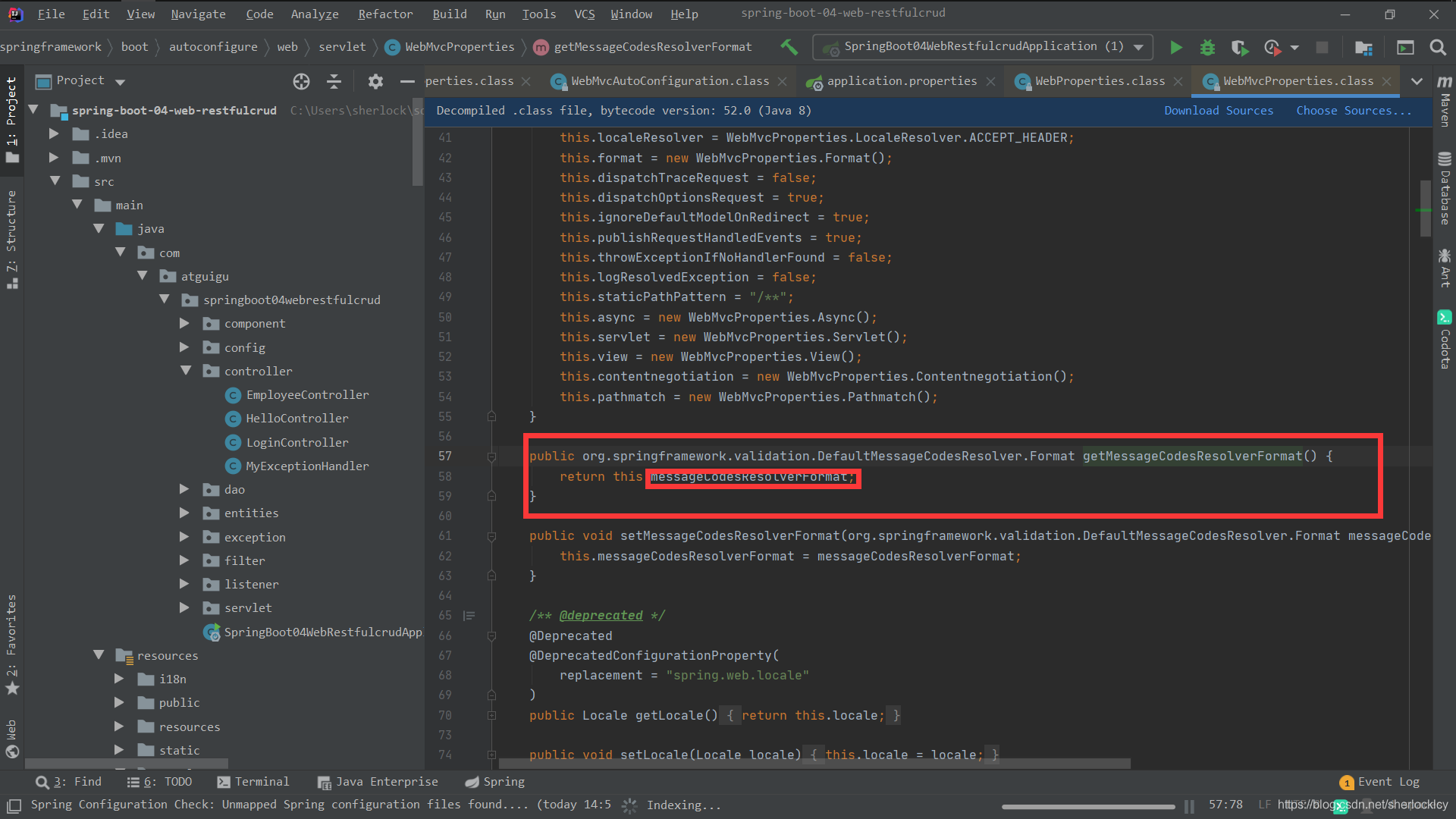Screen dimensions: 1456x819
Task: Click the indexing progress bar
Action: pyautogui.click(x=1088, y=806)
